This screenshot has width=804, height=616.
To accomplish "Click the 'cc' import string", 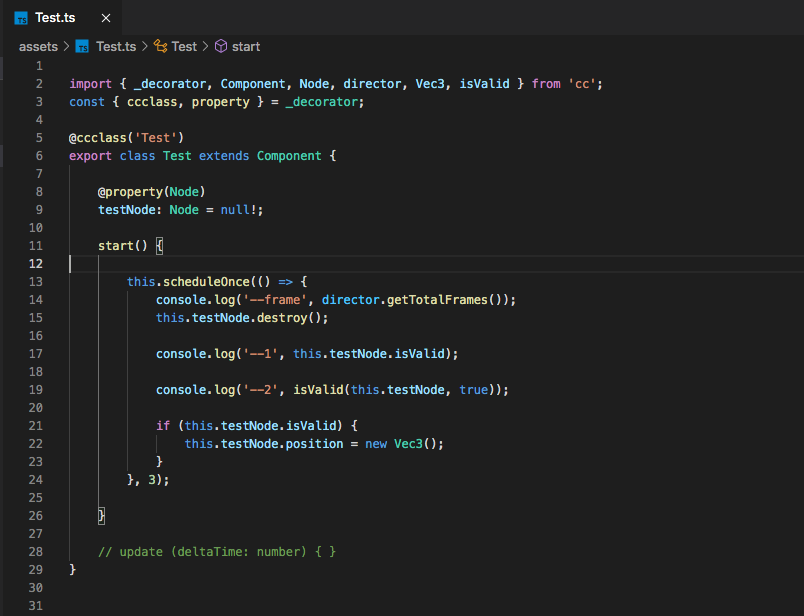I will point(582,84).
